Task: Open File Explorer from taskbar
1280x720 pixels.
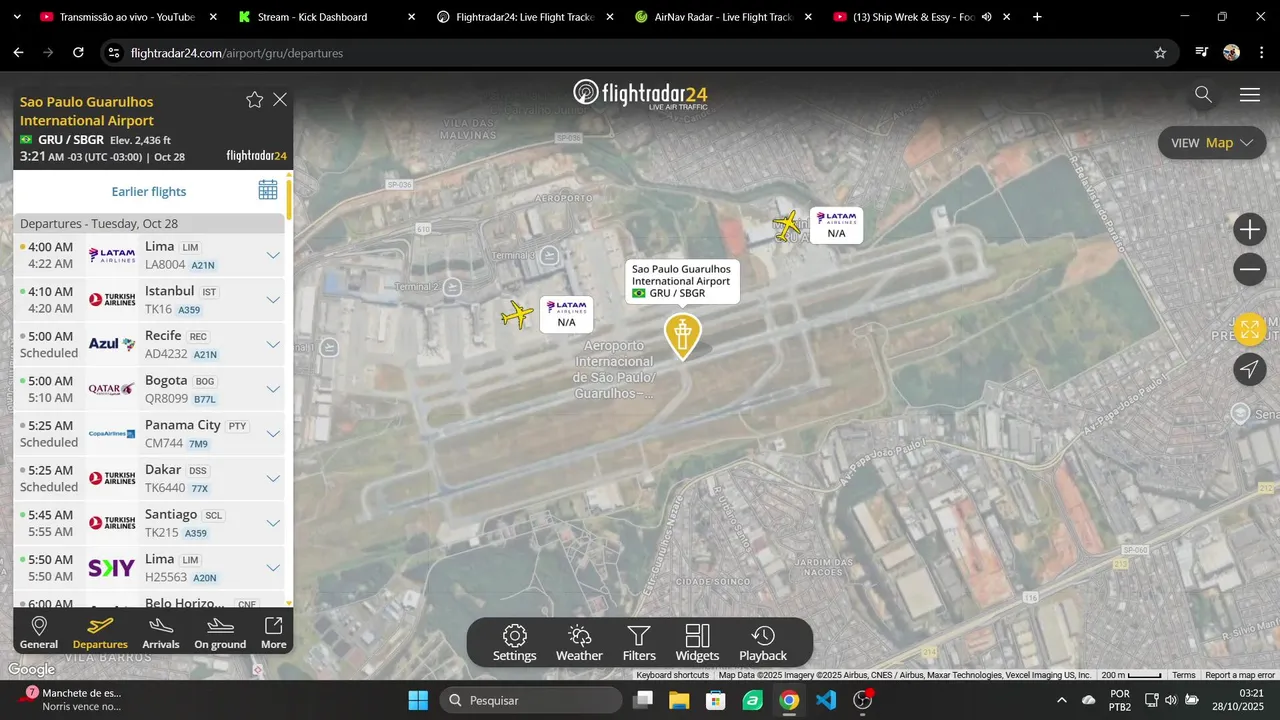Action: click(x=679, y=700)
